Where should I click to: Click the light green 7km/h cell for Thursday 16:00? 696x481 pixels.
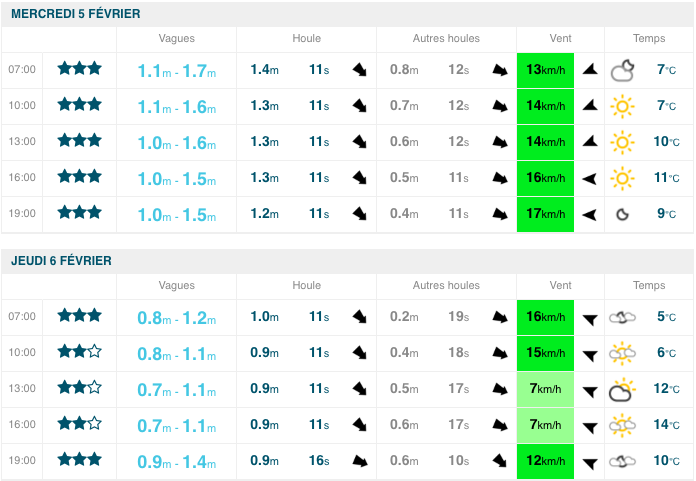pos(545,425)
